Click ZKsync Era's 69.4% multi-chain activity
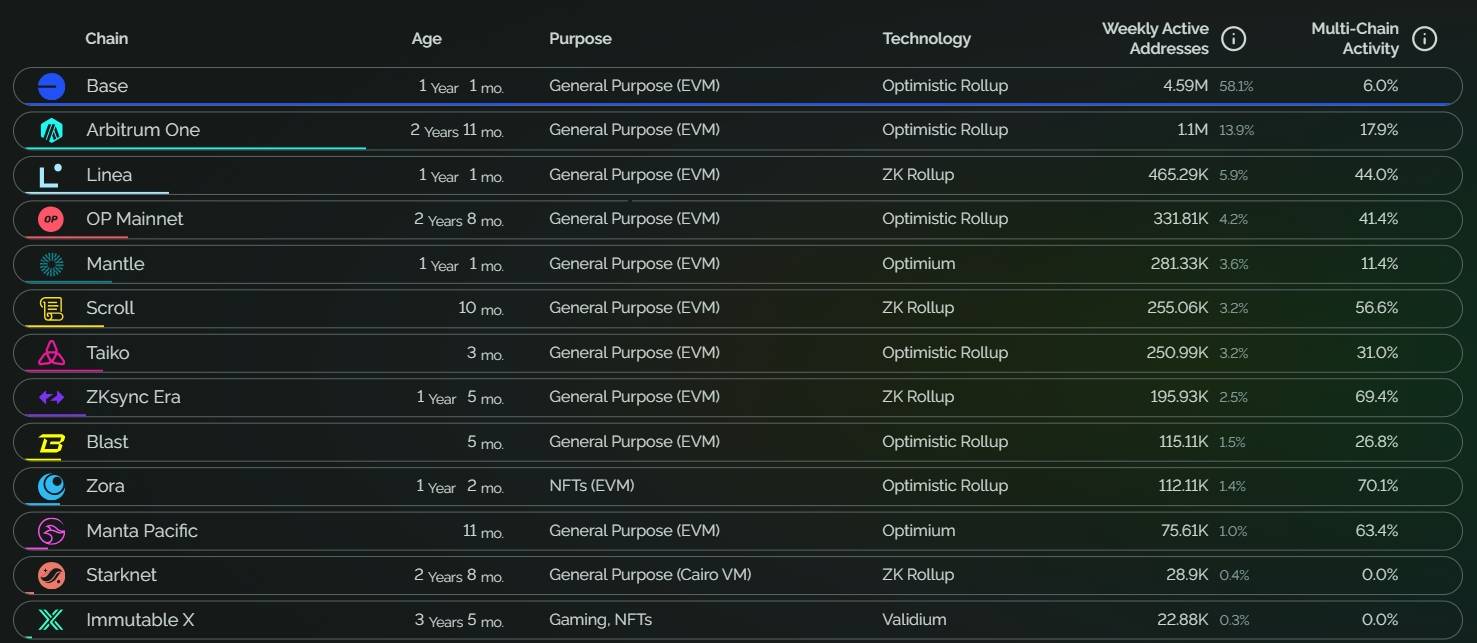Image resolution: width=1477 pixels, height=643 pixels. [1377, 397]
